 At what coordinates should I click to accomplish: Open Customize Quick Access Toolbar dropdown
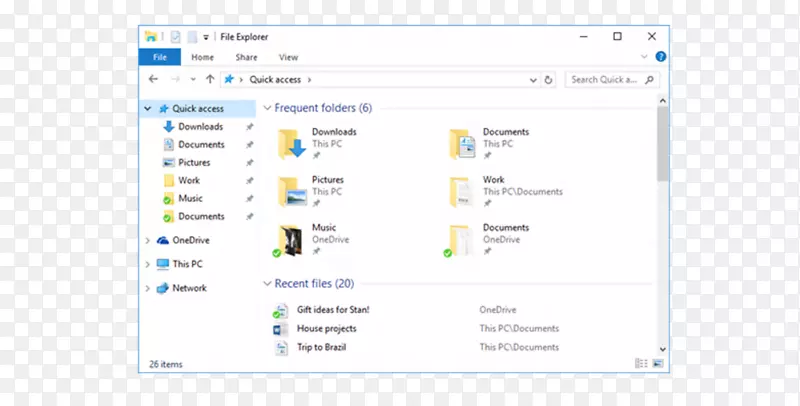[x=206, y=37]
